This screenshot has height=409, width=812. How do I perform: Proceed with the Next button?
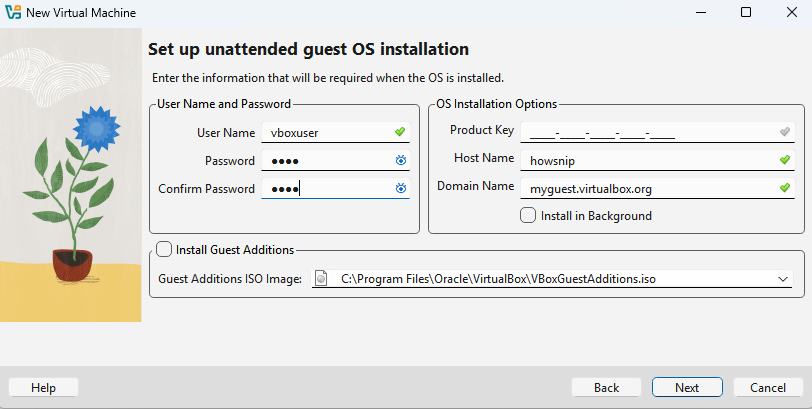pyautogui.click(x=687, y=388)
